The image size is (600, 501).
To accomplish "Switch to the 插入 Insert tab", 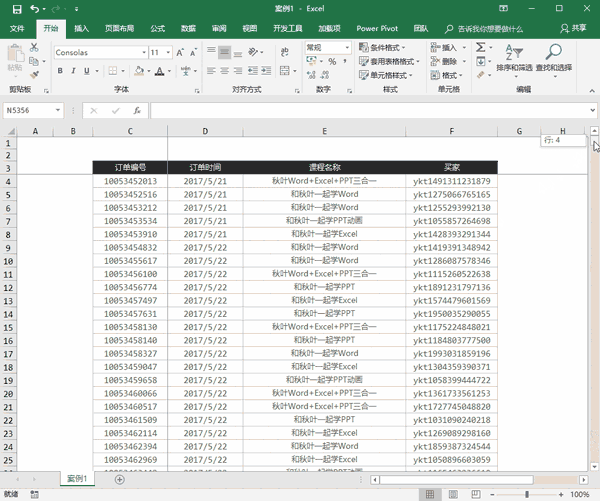I will [x=81, y=29].
